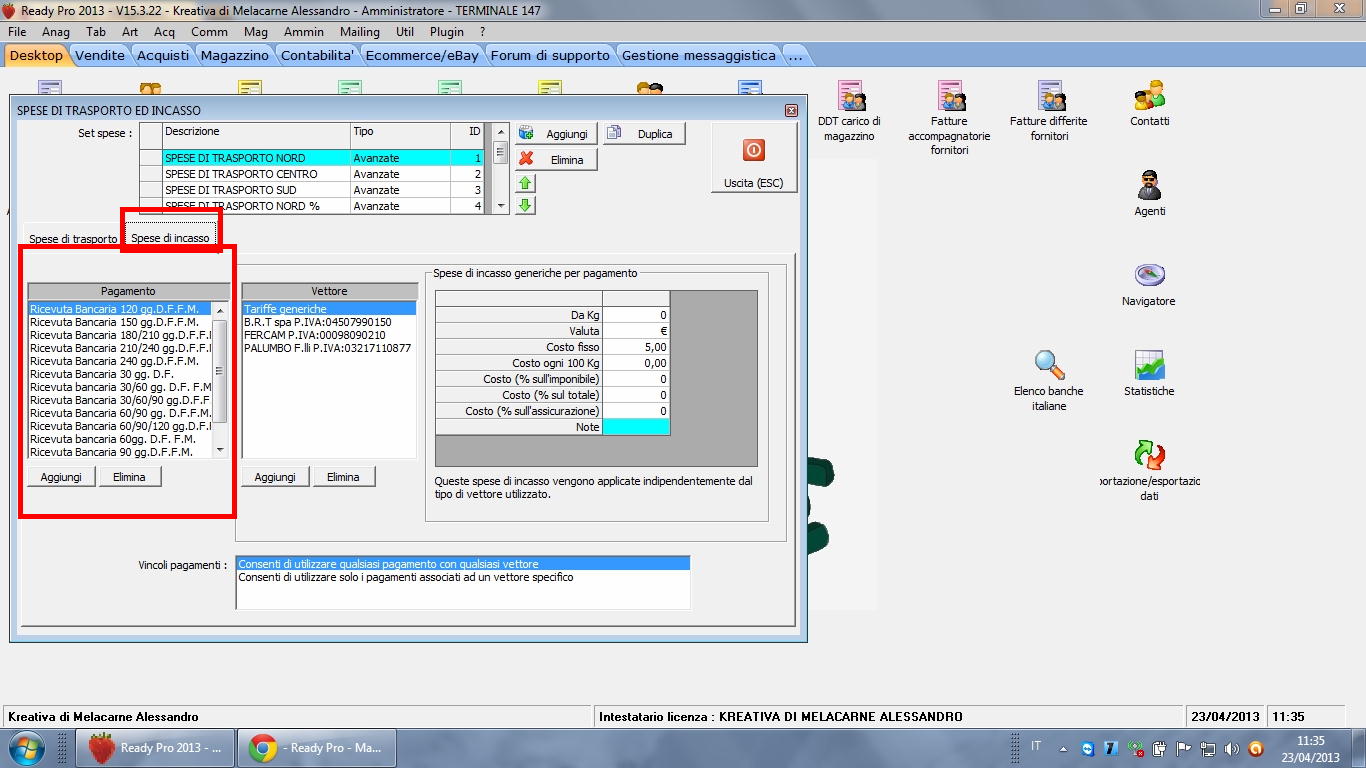1366x768 pixels.
Task: Open the DDT carico di magazzino desktop icon
Action: tap(850, 112)
